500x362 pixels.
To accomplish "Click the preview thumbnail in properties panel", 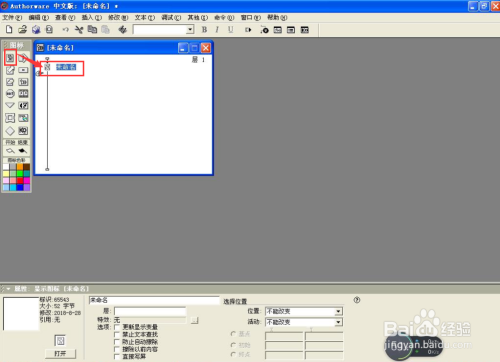I will click(21, 314).
